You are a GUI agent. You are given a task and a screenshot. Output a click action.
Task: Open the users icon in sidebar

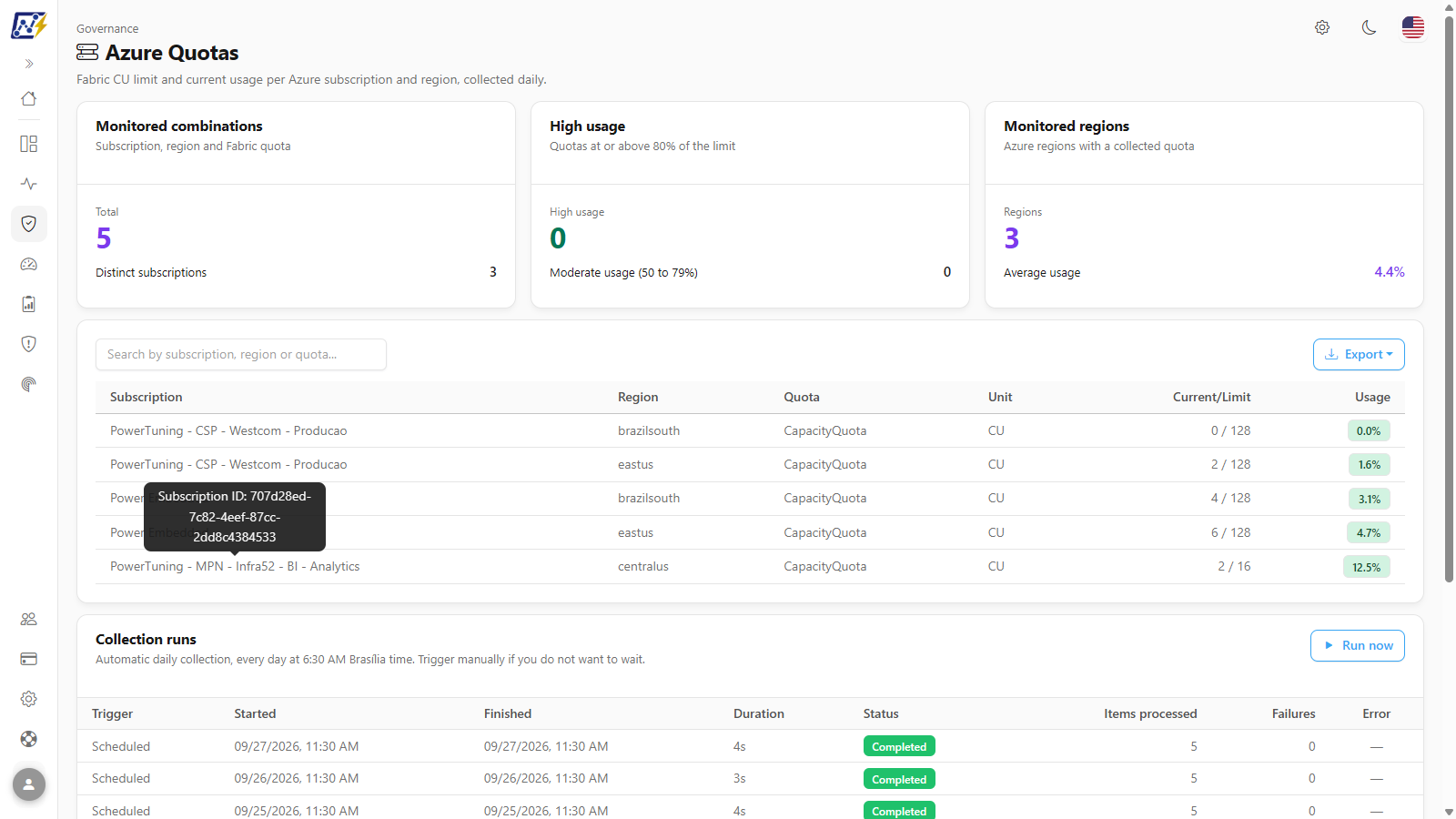29,619
